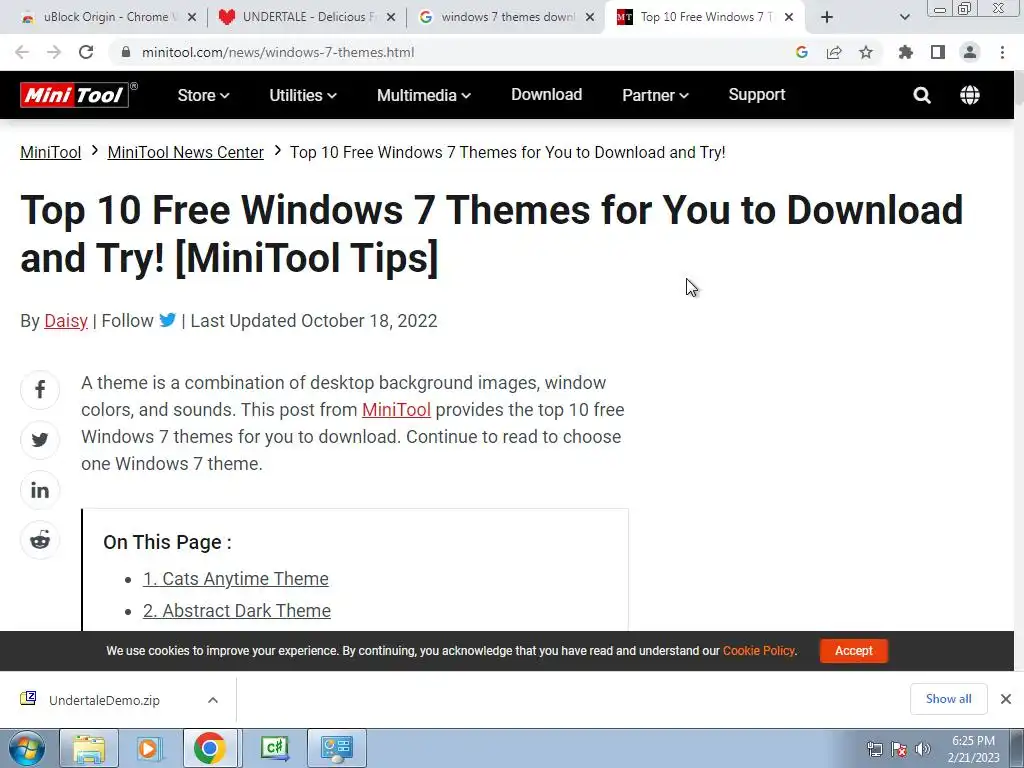This screenshot has height=768, width=1024.
Task: Click Show all downloads
Action: 948,699
